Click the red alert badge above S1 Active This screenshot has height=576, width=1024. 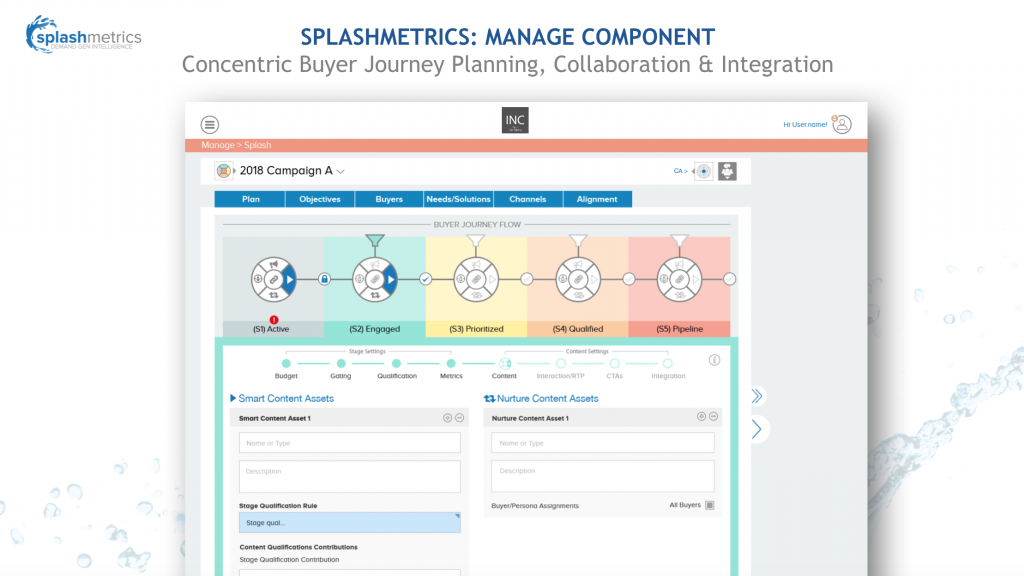274,320
